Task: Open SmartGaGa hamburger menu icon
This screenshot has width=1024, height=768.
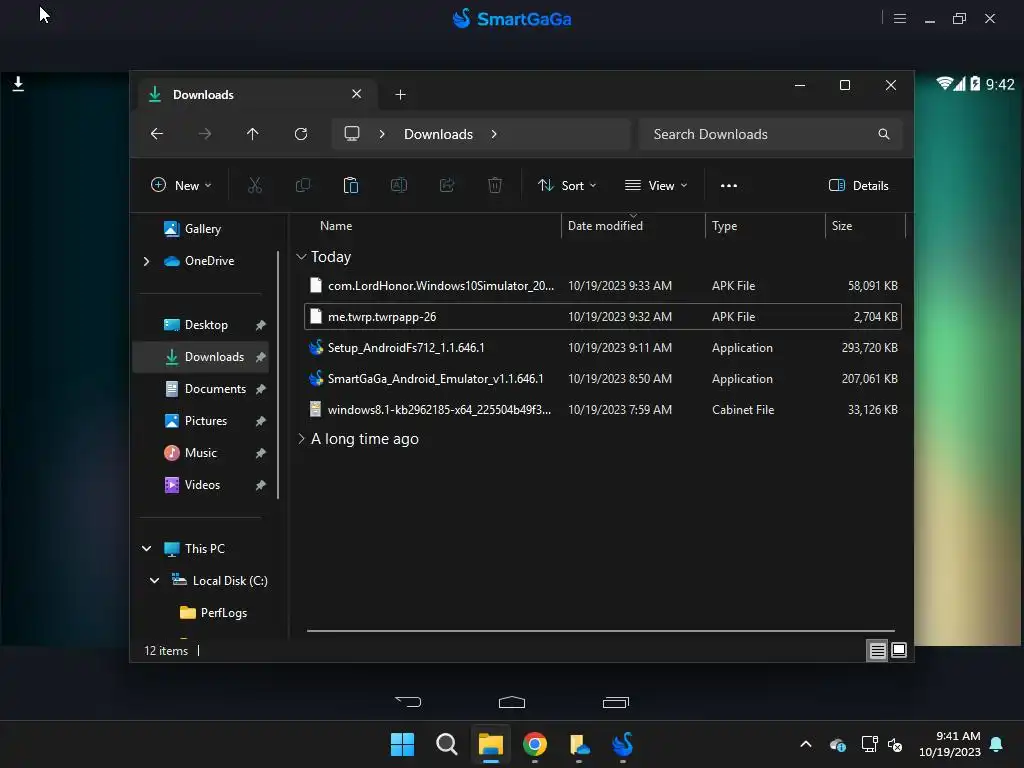Action: click(x=900, y=18)
